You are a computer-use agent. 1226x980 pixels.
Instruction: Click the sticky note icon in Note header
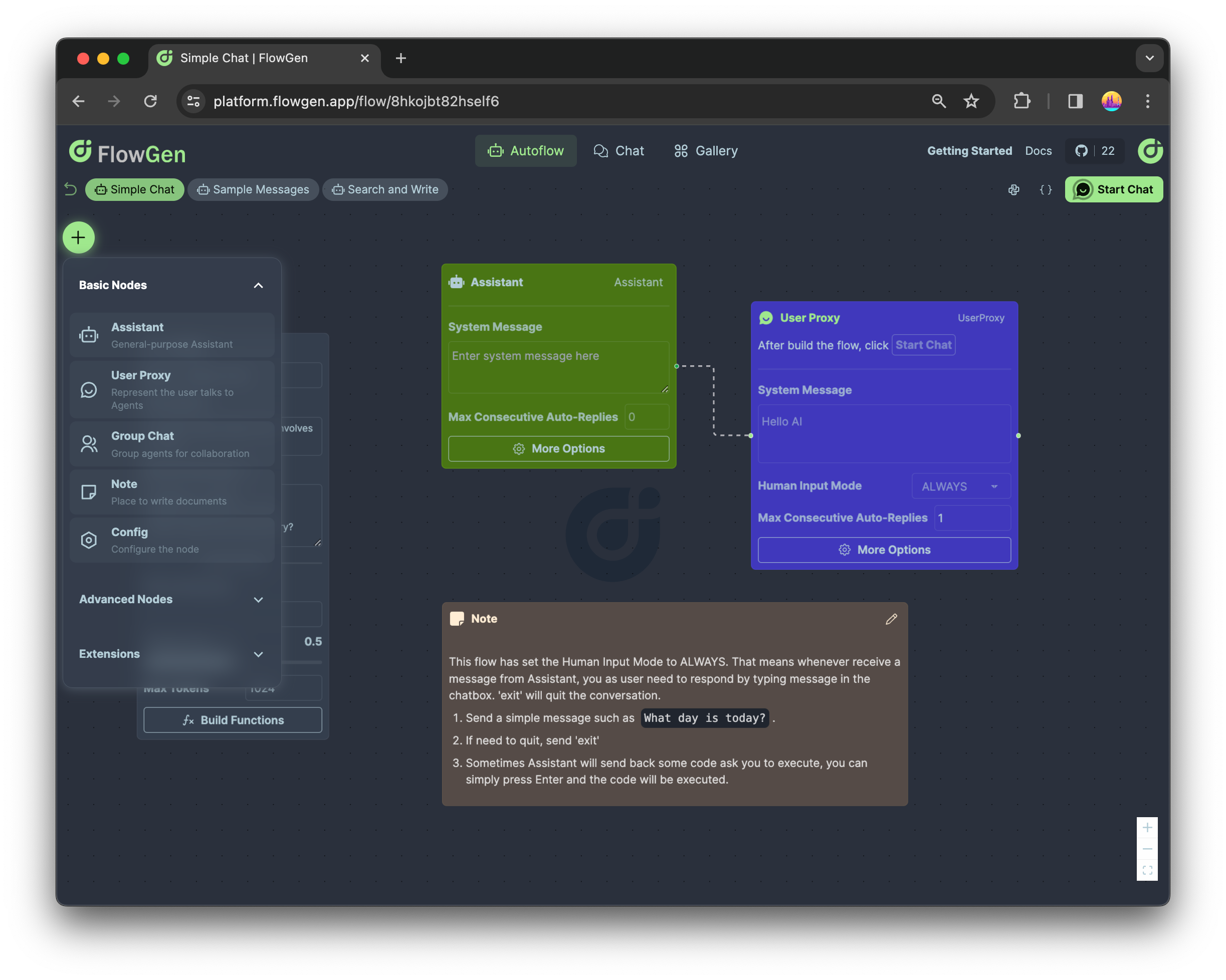tap(457, 619)
